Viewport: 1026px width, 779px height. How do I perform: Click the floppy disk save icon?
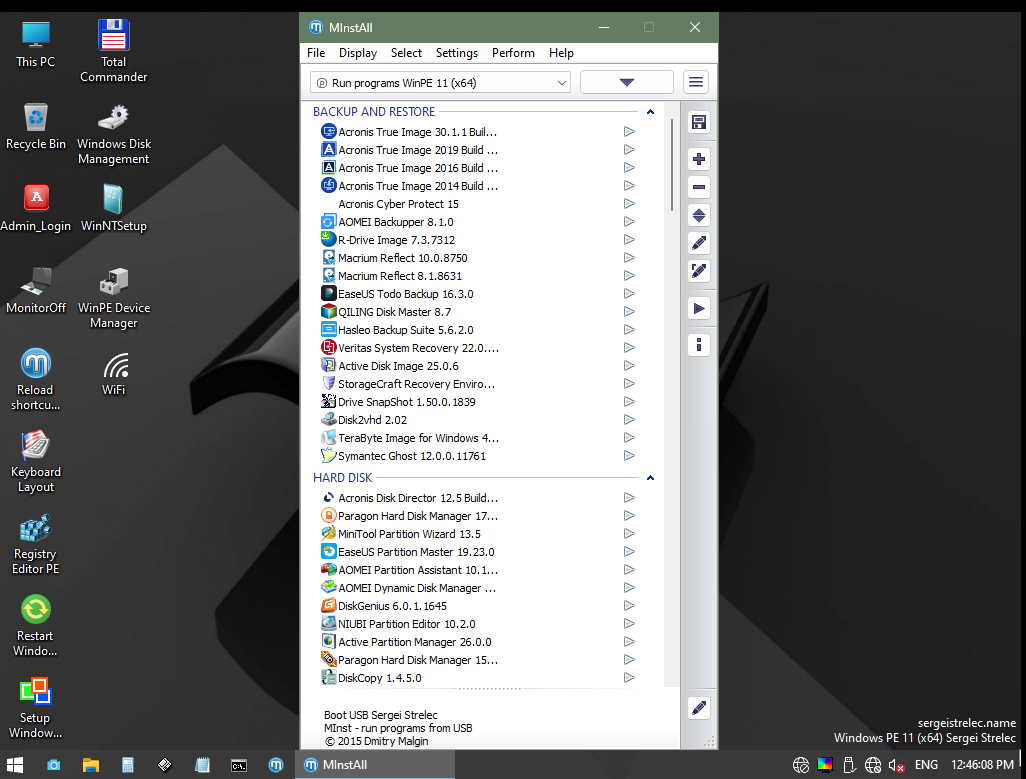pos(699,122)
